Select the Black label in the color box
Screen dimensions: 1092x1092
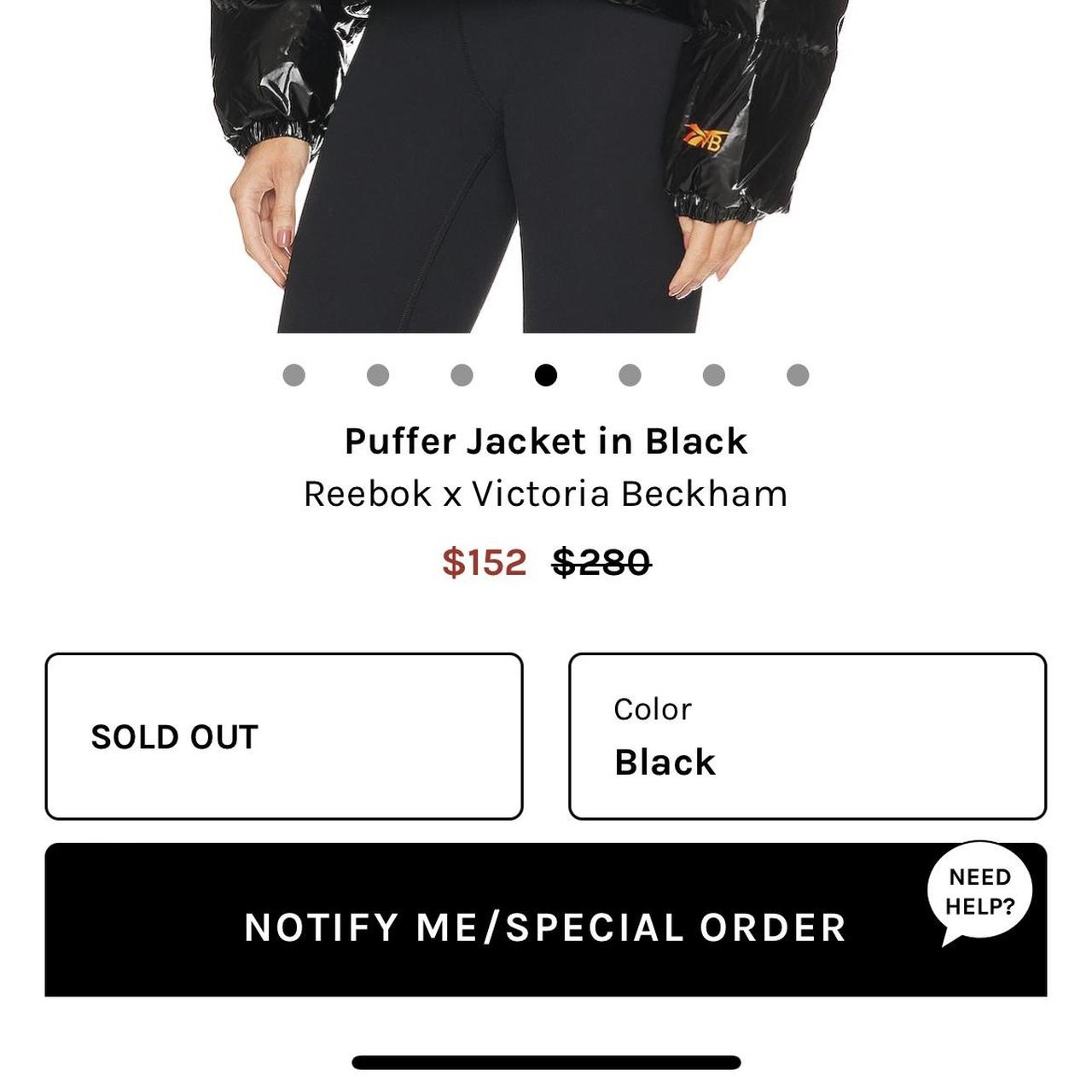click(664, 763)
